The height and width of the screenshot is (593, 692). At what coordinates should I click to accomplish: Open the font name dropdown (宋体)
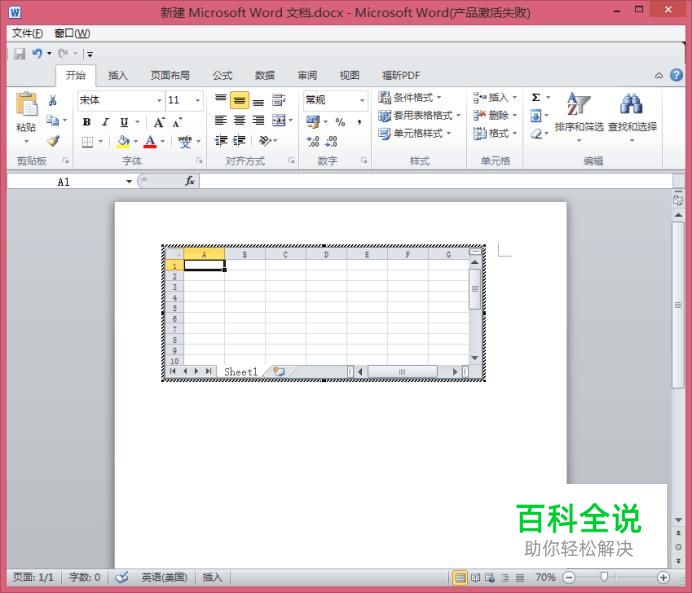[159, 101]
